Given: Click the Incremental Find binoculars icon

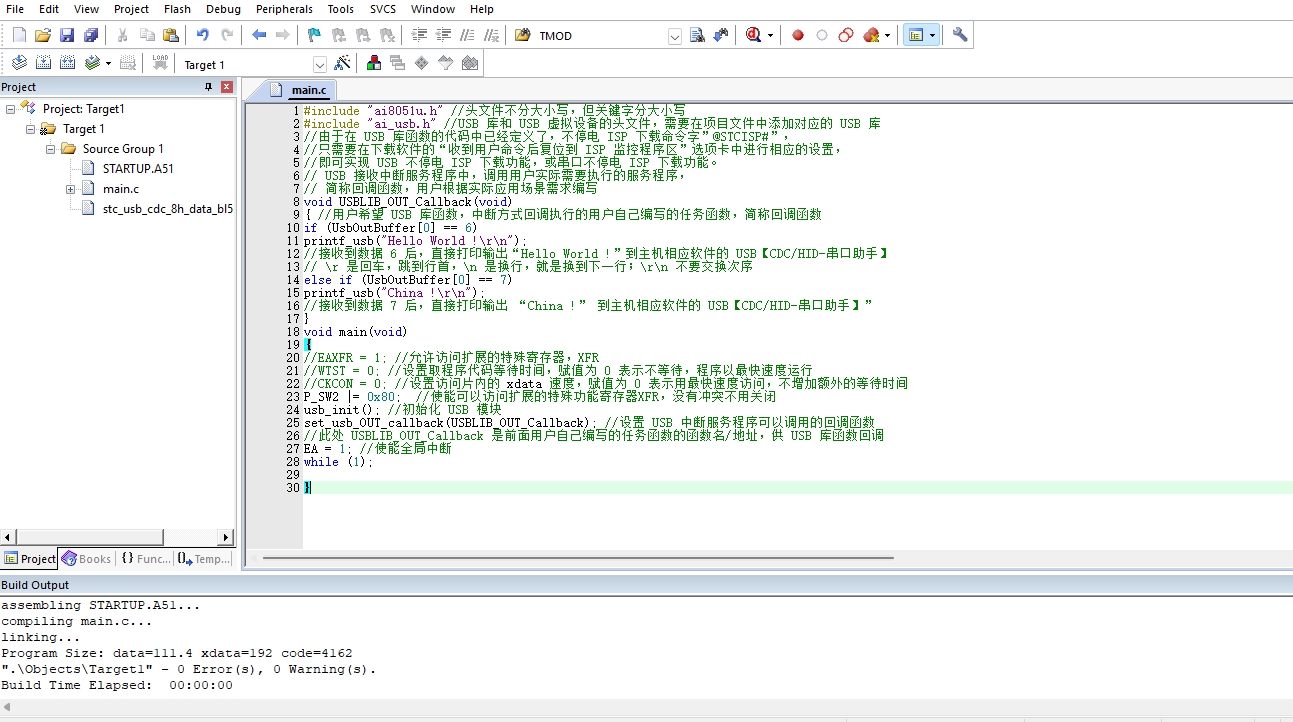Looking at the screenshot, I should 721,35.
